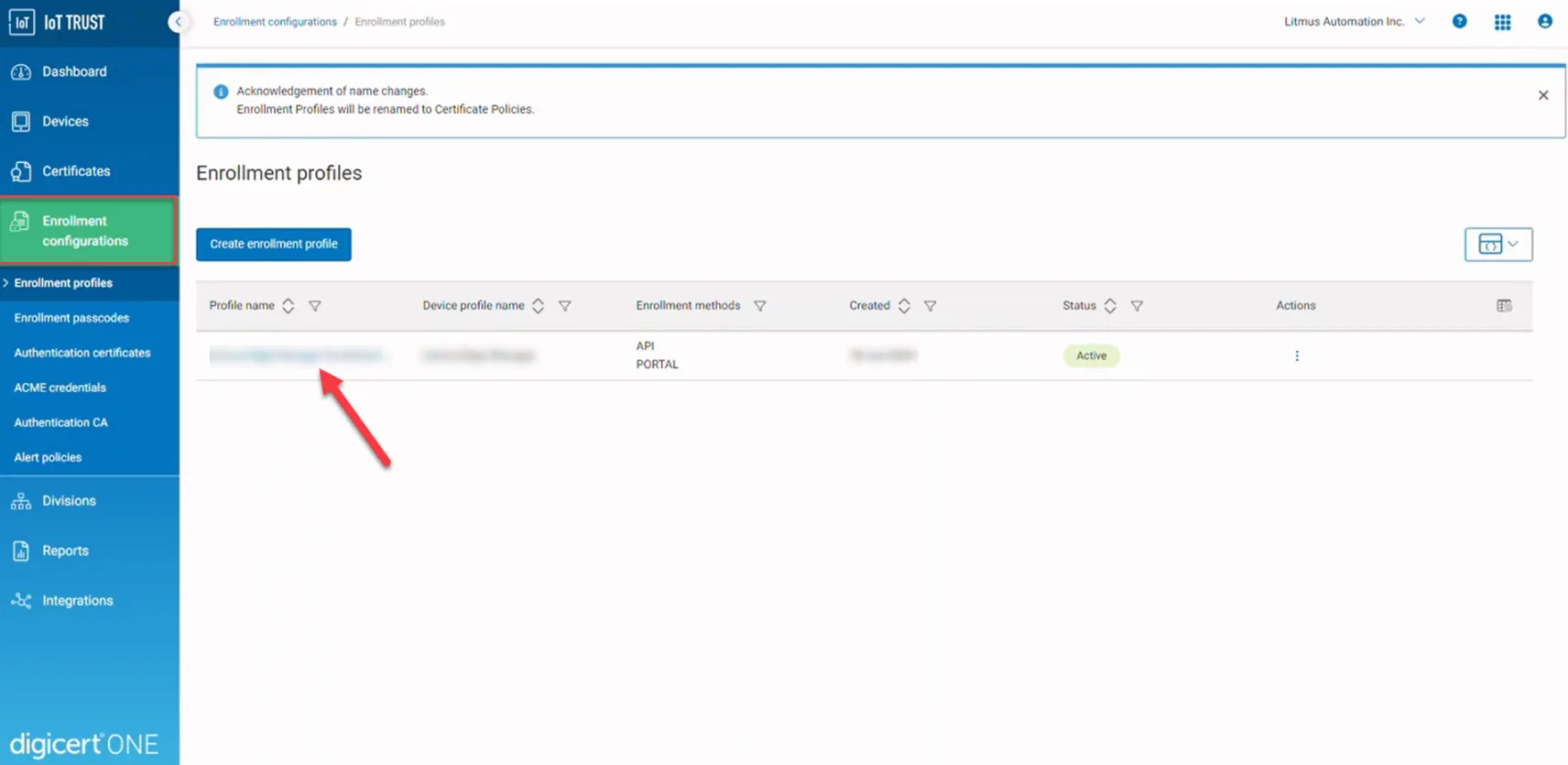Filter the Device profile name column
Viewport: 1568px width, 765px height.
pyautogui.click(x=565, y=306)
